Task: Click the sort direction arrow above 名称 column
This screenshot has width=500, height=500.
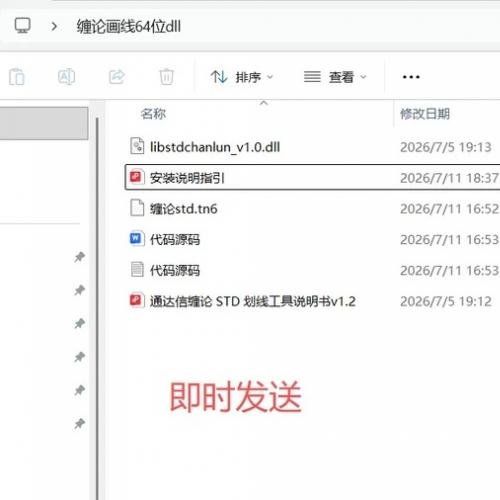Action: [264, 103]
